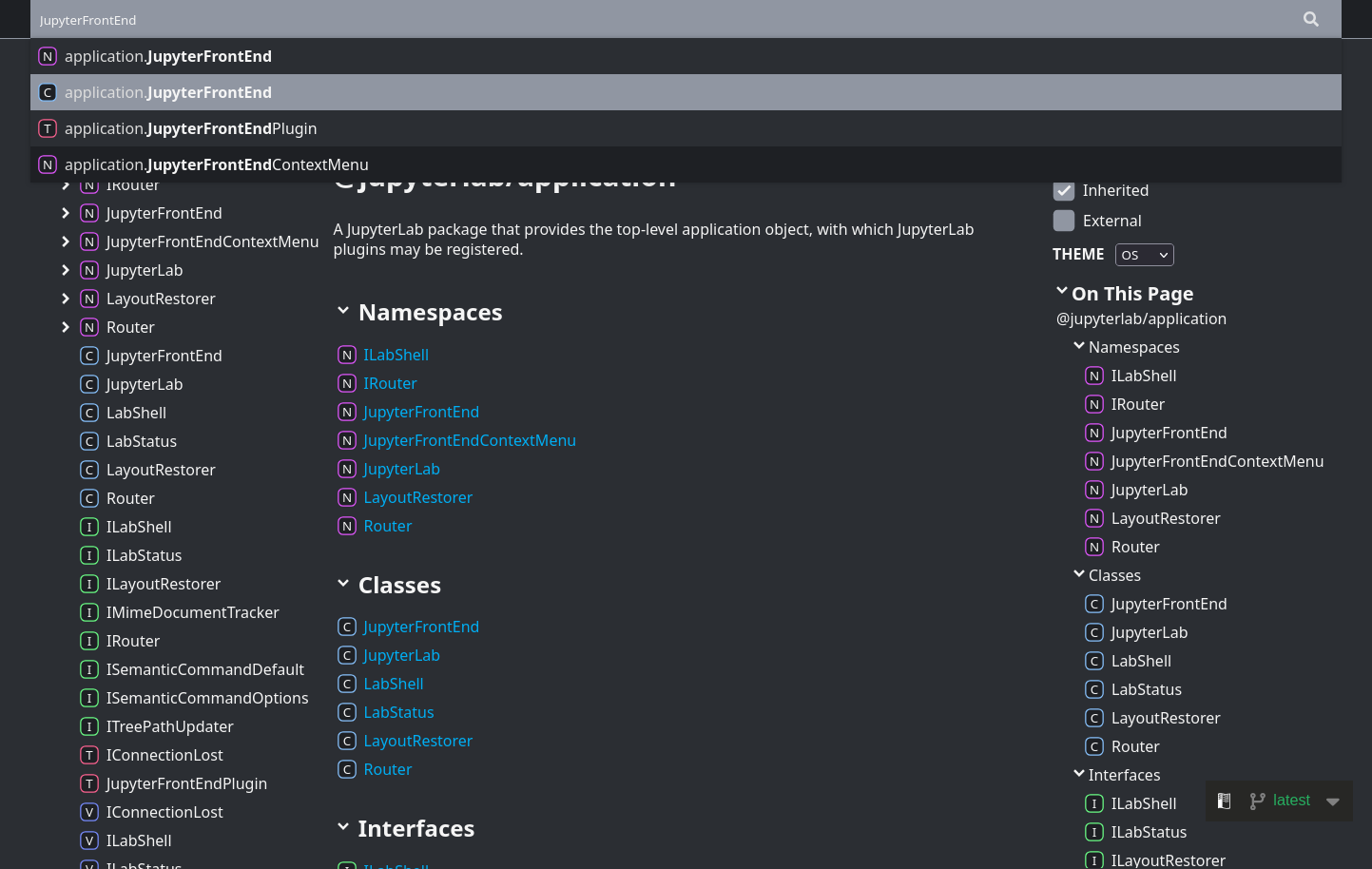Click interface icon beside ILabStatus in right sidebar
Image resolution: width=1372 pixels, height=869 pixels.
[x=1094, y=832]
